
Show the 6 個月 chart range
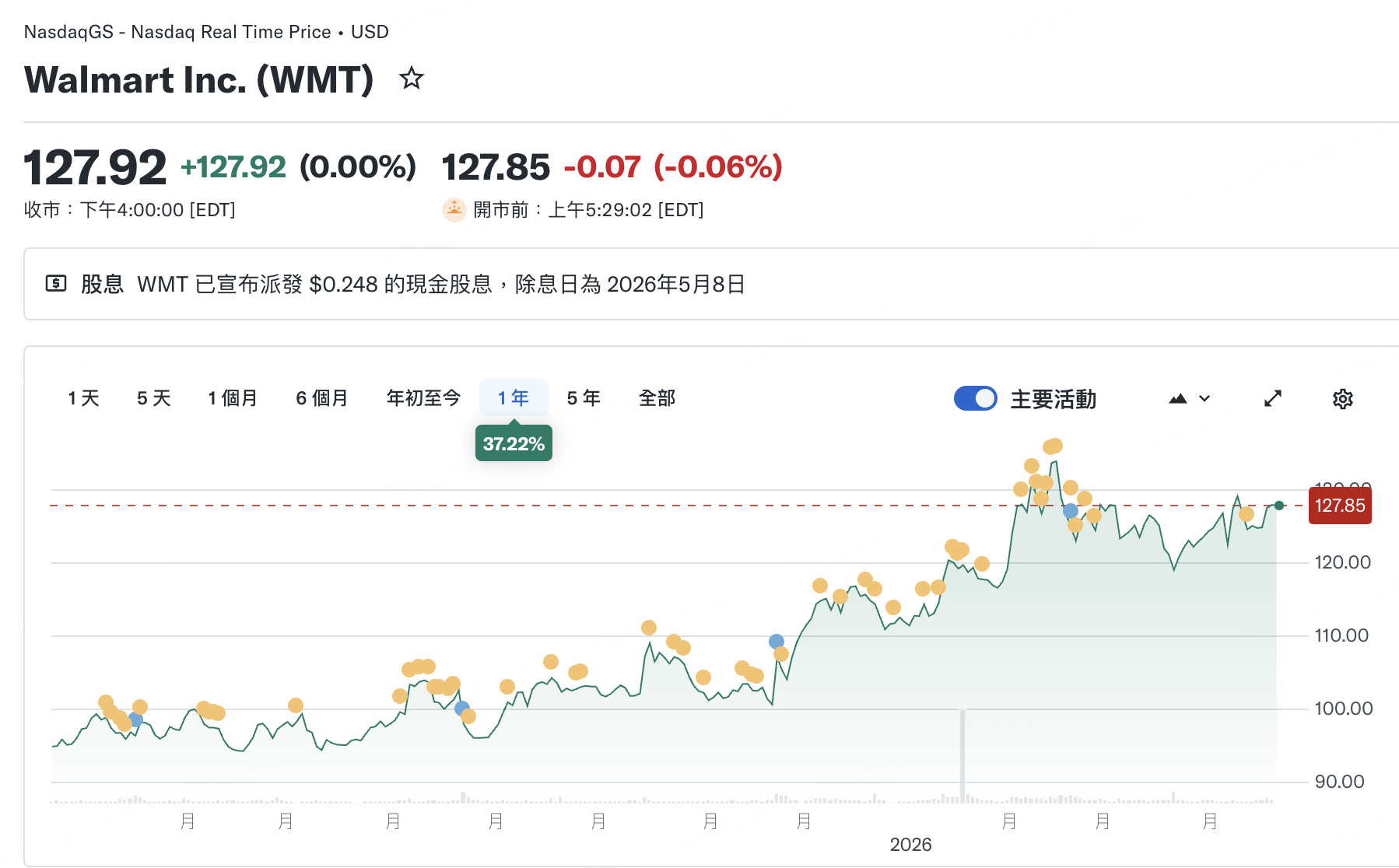point(322,398)
